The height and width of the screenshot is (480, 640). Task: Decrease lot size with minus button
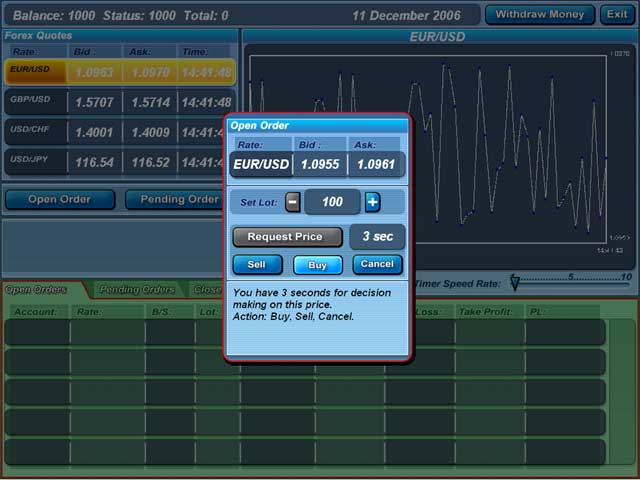point(293,202)
